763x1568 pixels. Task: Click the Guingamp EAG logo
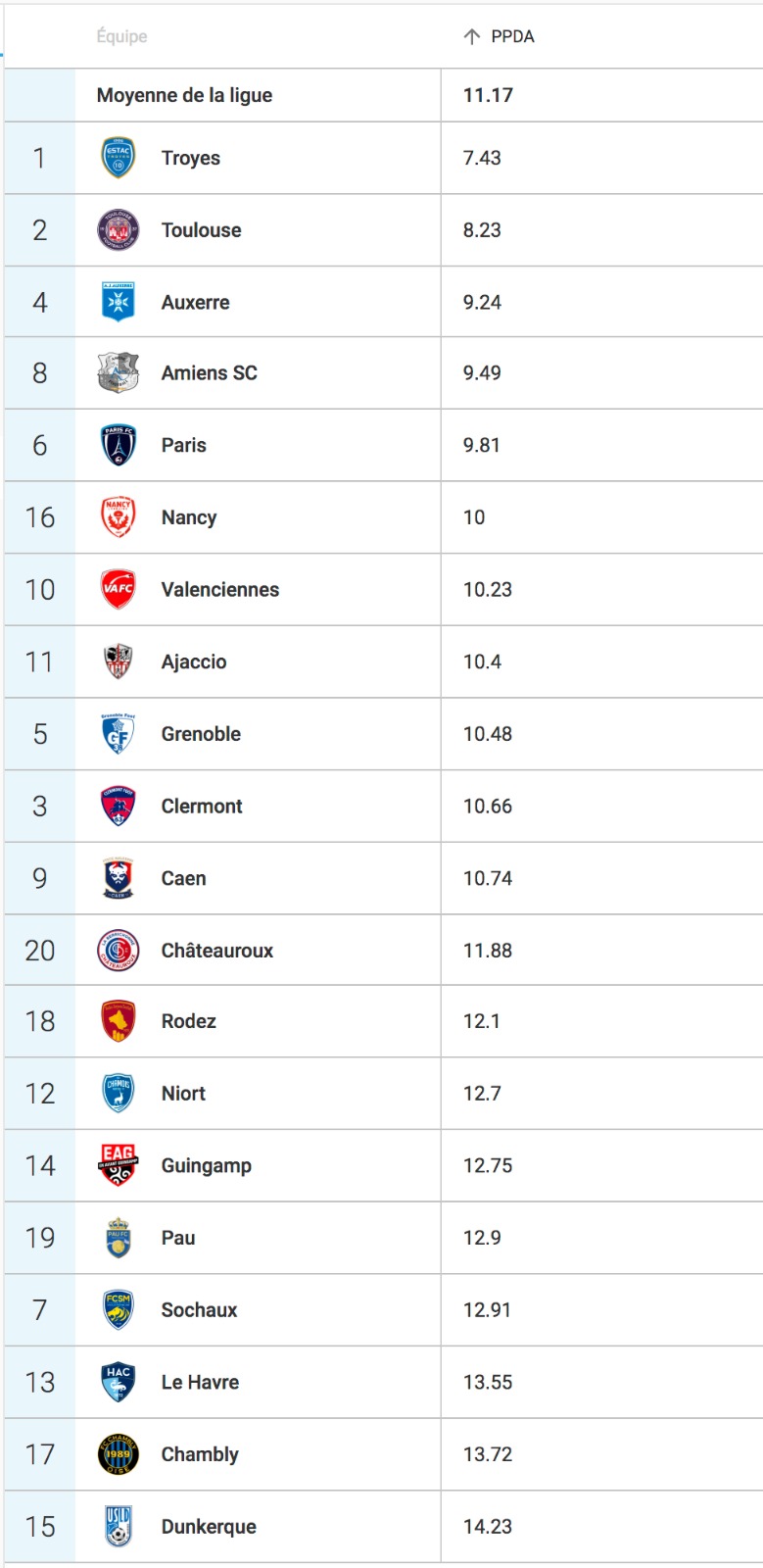tap(119, 1165)
